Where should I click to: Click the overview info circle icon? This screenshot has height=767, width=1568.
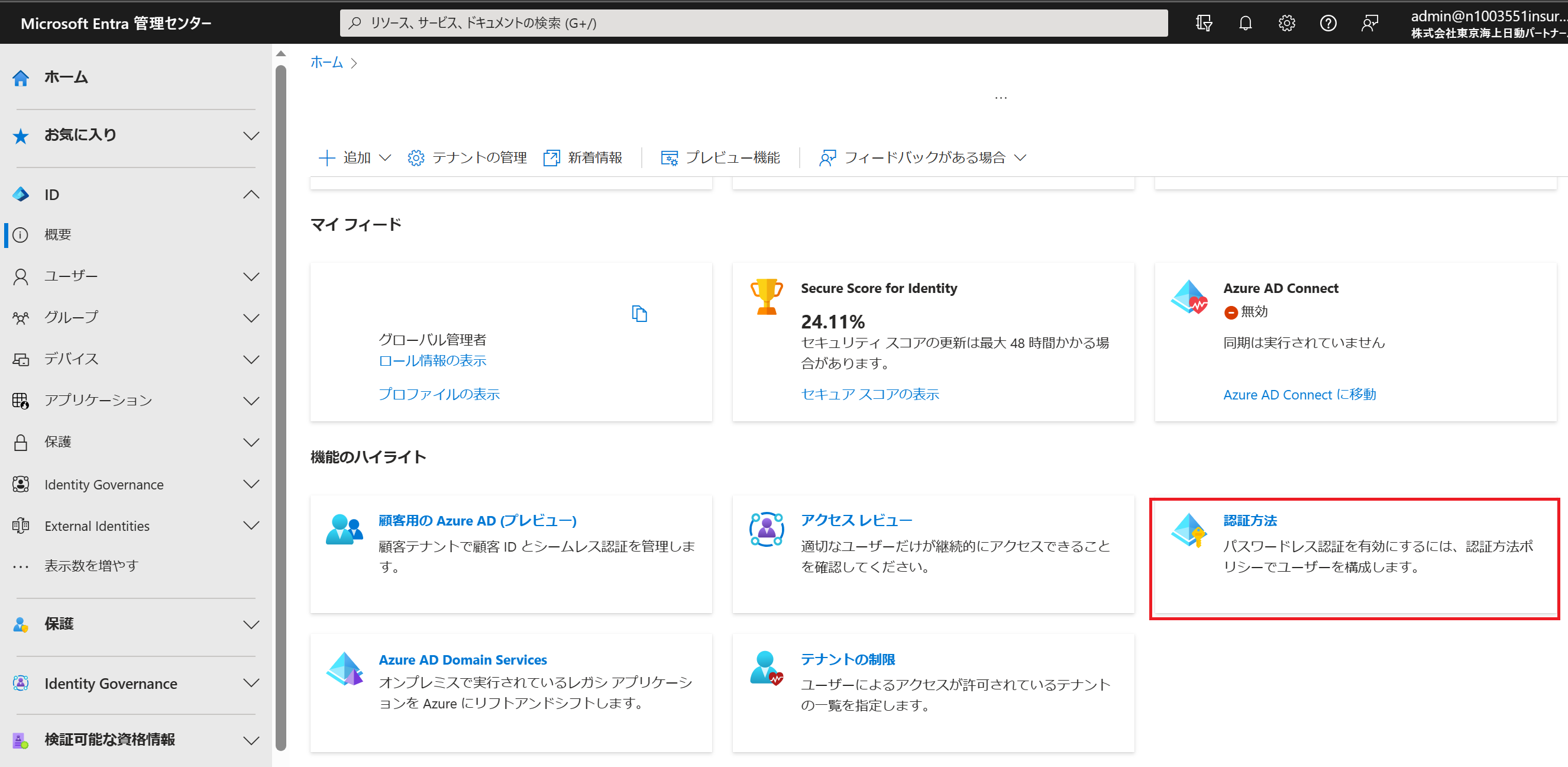[21, 234]
